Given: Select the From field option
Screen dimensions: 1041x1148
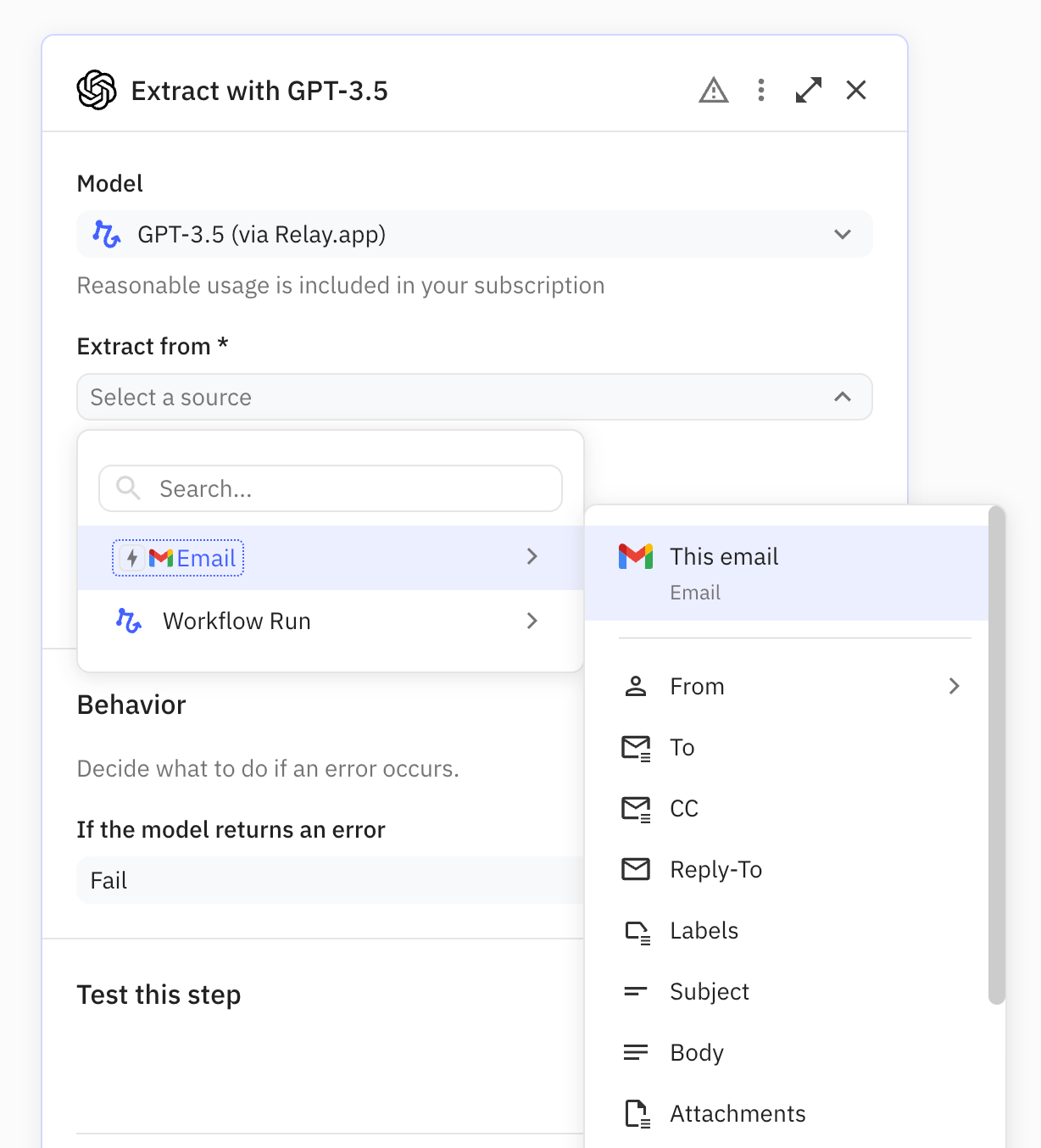Looking at the screenshot, I should (787, 686).
